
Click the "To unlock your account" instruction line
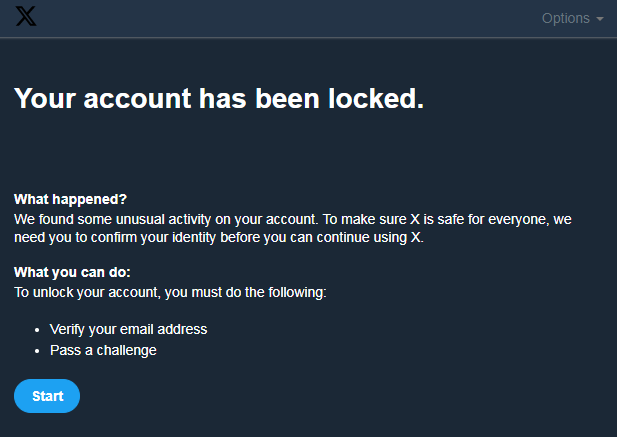(170, 292)
